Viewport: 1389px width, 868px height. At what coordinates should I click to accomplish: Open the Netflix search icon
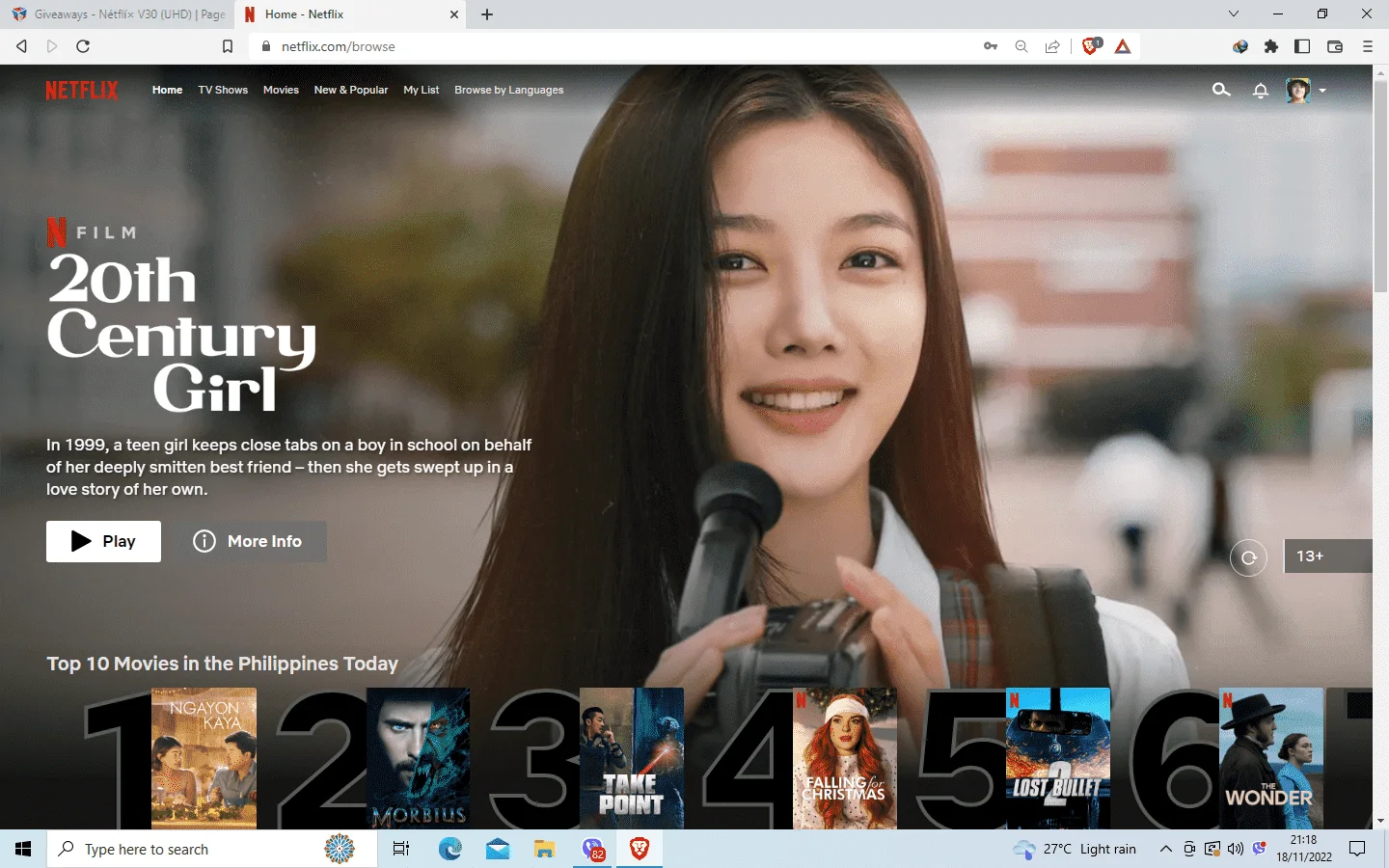coord(1221,90)
